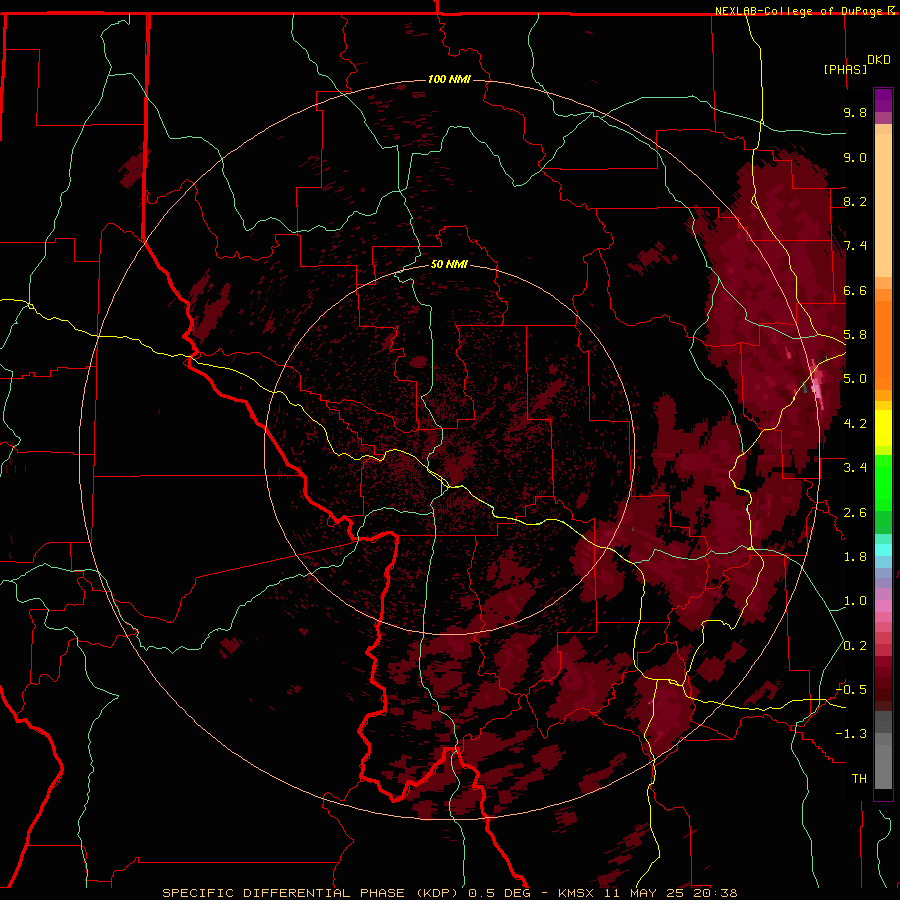Click the DKD legend heading
The image size is (900, 900).
click(879, 59)
